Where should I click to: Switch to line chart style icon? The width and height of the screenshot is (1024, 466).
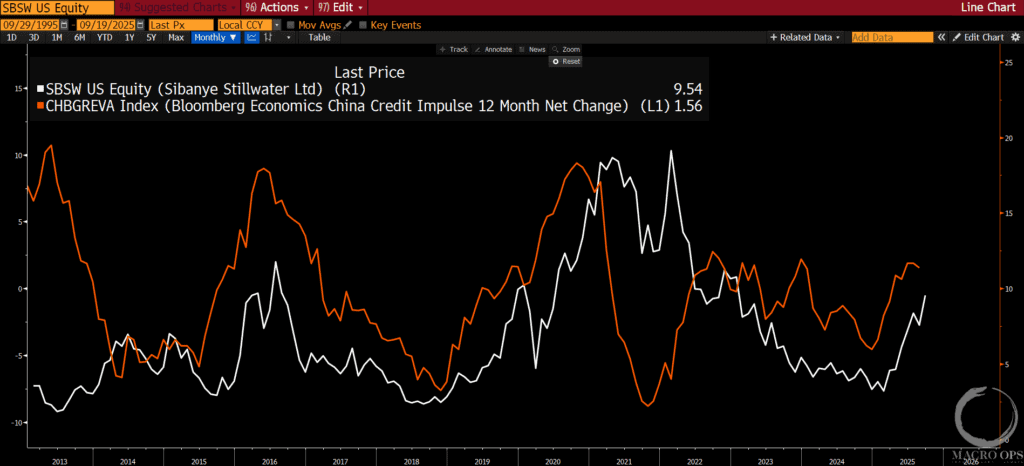pos(251,37)
